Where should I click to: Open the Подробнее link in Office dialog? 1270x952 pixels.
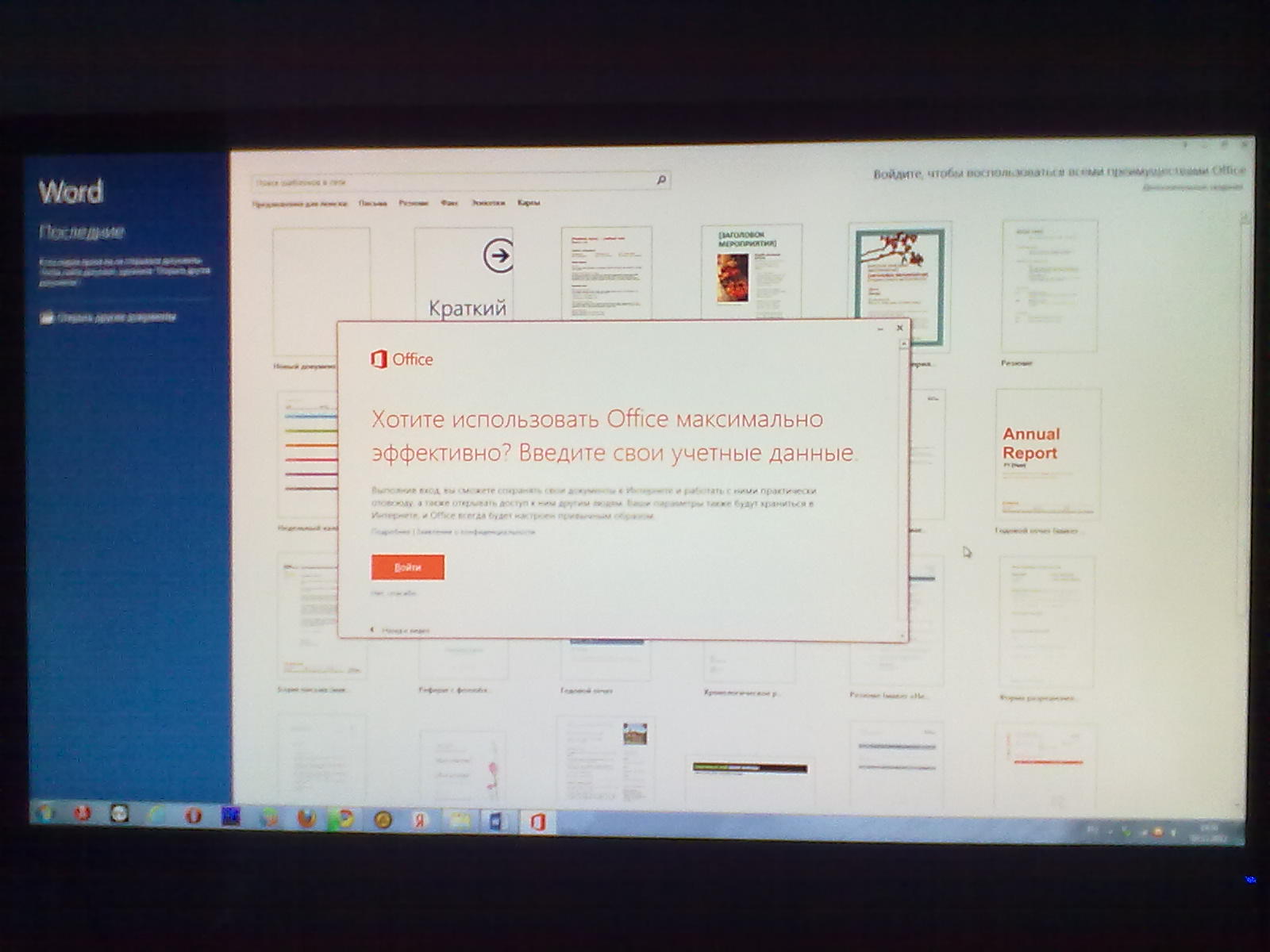point(391,532)
